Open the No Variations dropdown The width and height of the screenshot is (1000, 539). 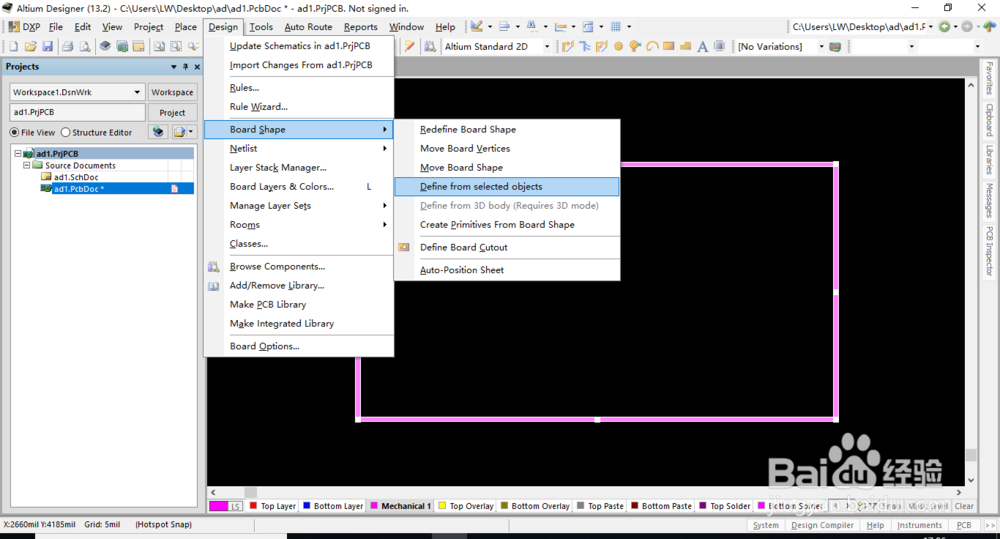pyautogui.click(x=821, y=46)
